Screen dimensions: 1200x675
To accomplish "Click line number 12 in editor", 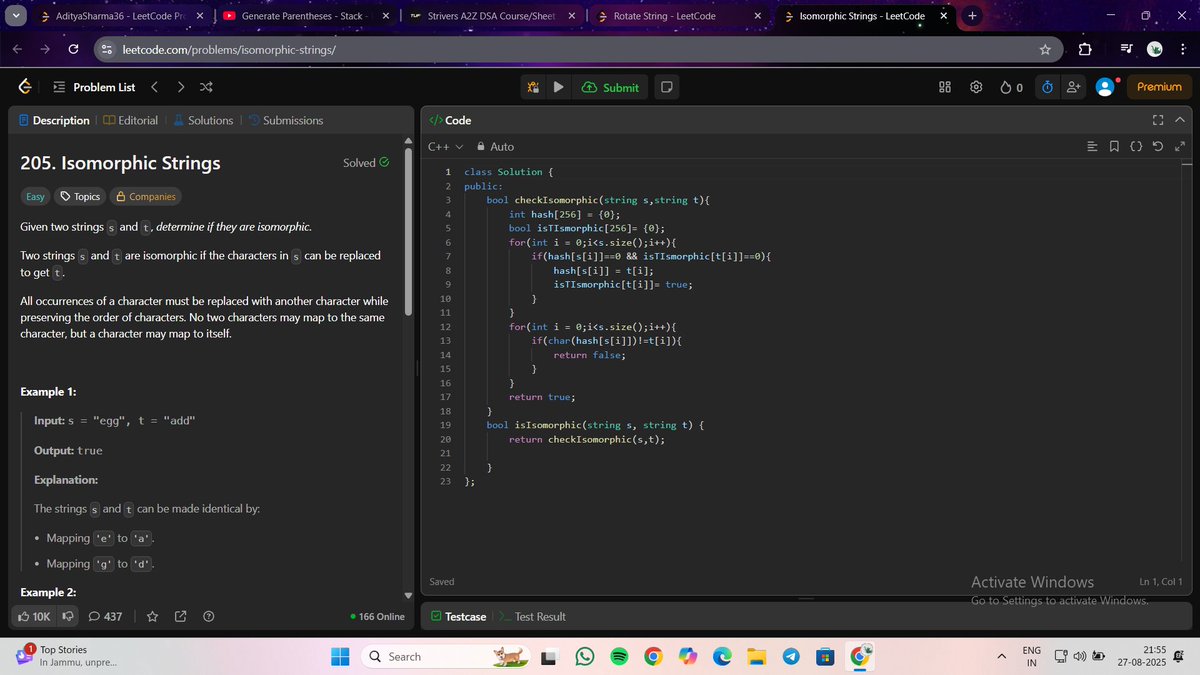I will coord(446,327).
